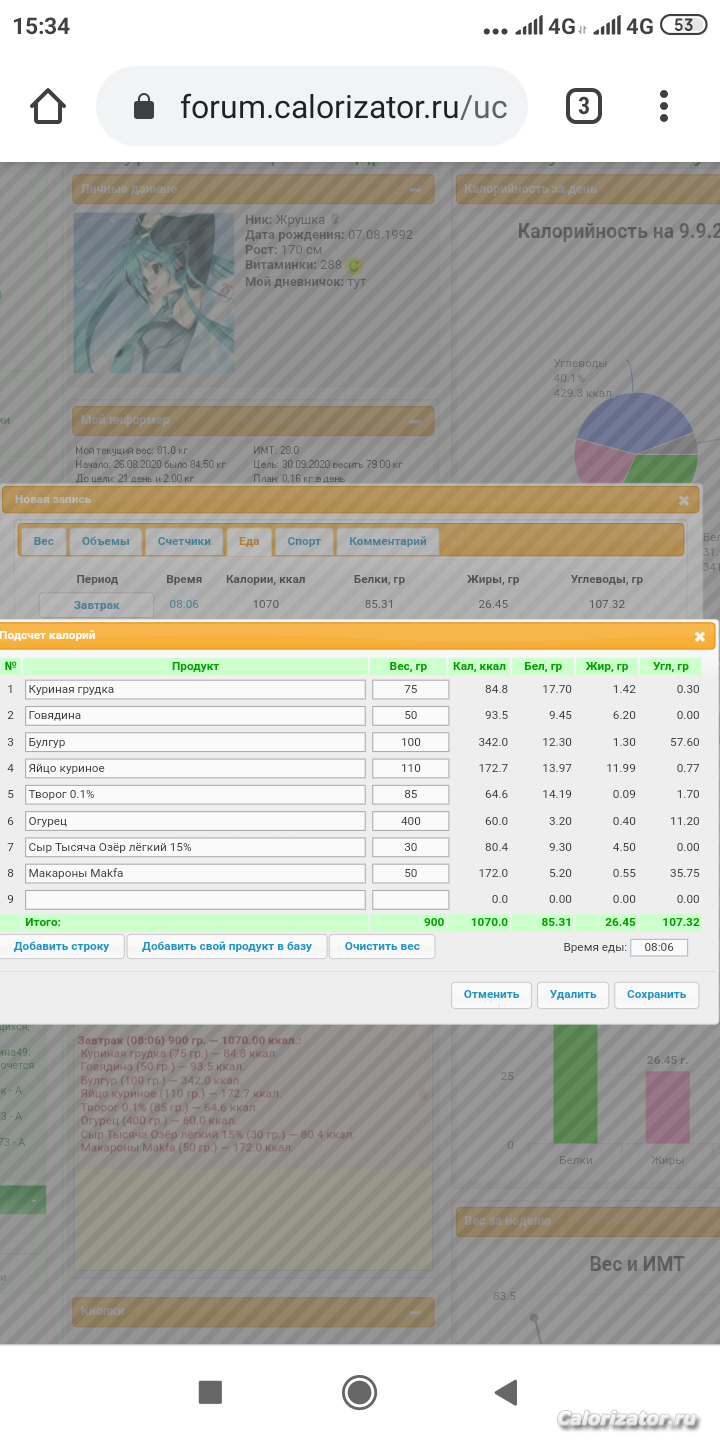Click the Сохранить button

click(x=656, y=994)
